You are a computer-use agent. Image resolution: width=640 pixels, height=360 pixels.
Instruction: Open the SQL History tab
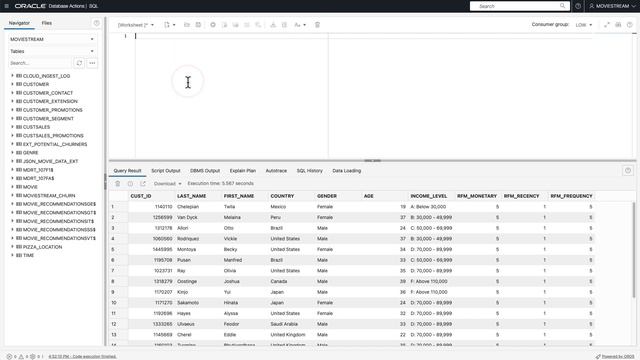point(309,171)
